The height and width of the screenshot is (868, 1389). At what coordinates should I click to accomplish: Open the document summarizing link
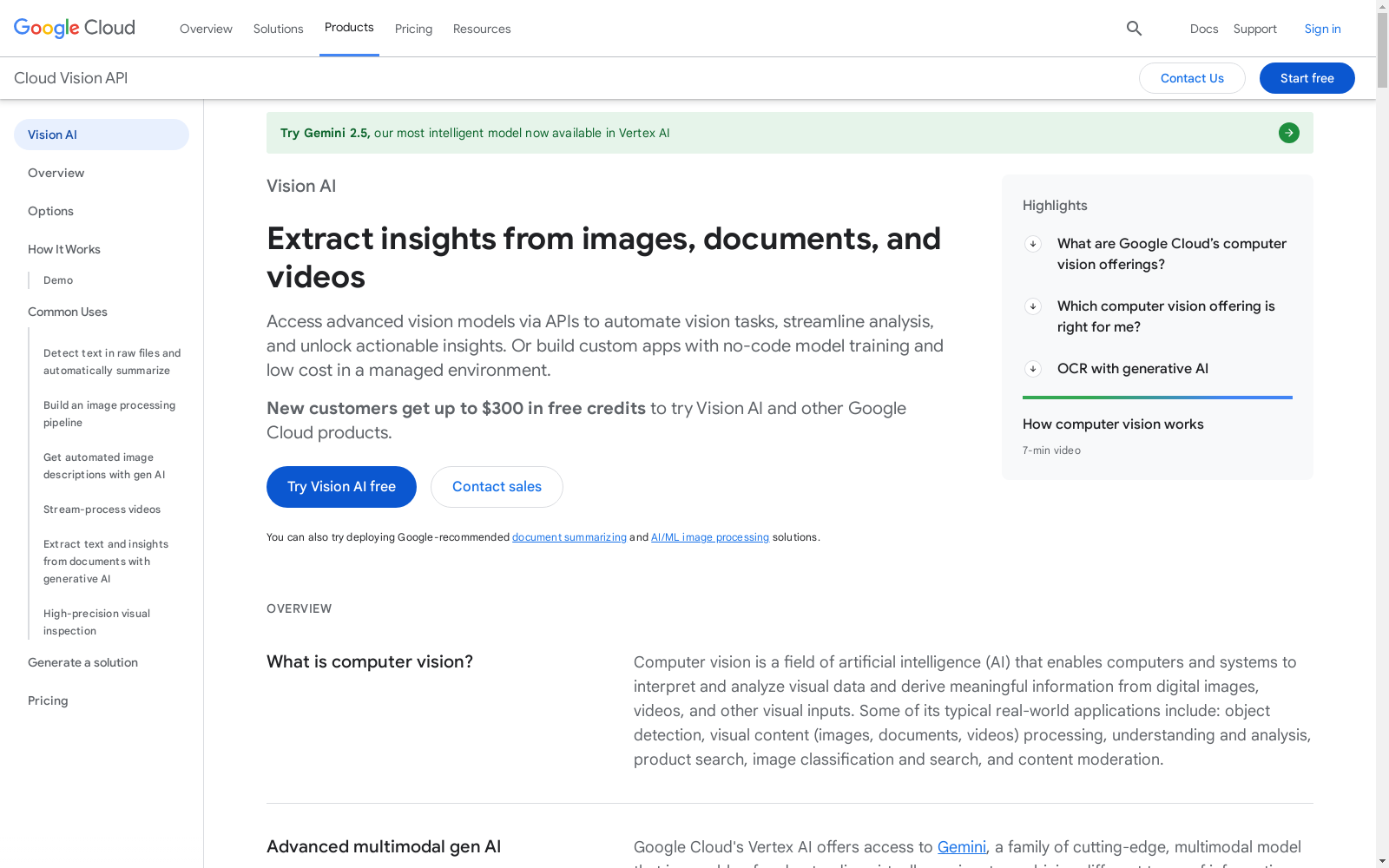(x=569, y=537)
